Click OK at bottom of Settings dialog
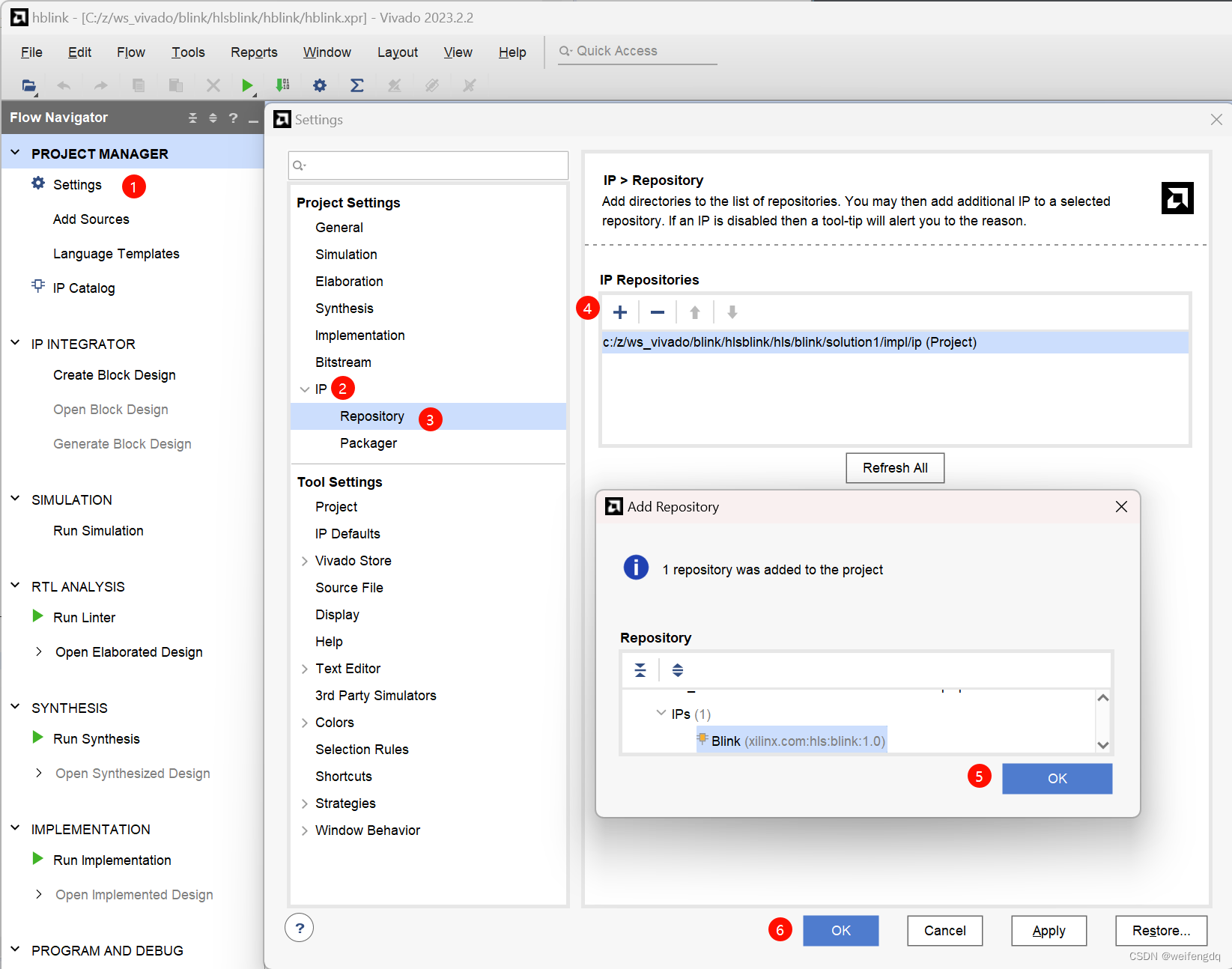Screen dimensions: 1232x969 (x=840, y=931)
